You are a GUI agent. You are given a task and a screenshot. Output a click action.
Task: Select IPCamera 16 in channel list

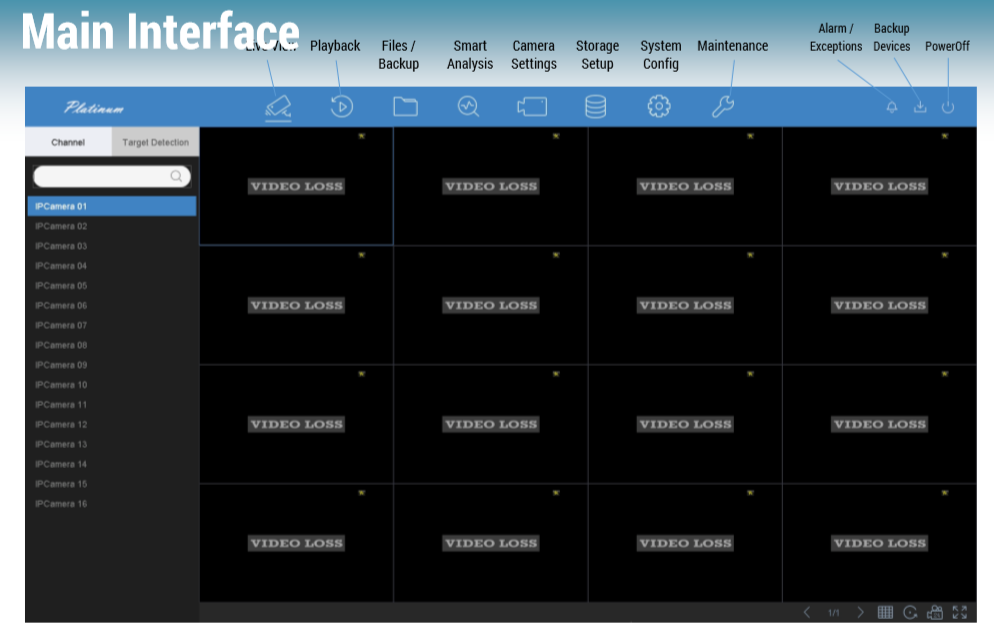tap(61, 504)
